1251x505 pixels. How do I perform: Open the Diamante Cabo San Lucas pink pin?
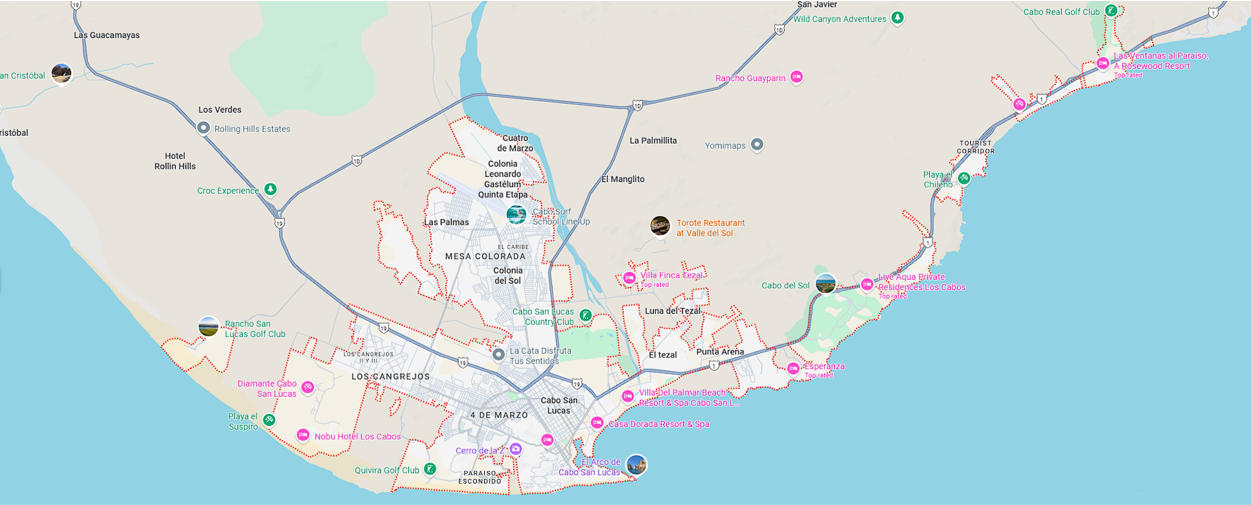308,387
